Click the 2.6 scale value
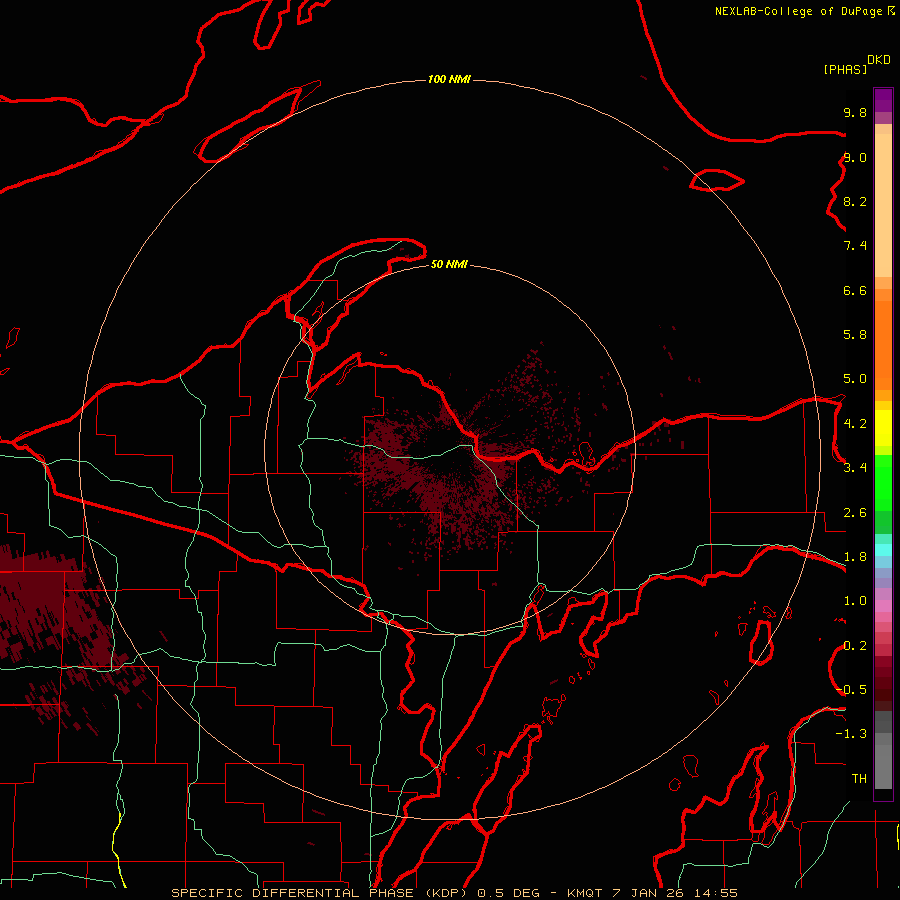The height and width of the screenshot is (900, 900). (x=855, y=513)
